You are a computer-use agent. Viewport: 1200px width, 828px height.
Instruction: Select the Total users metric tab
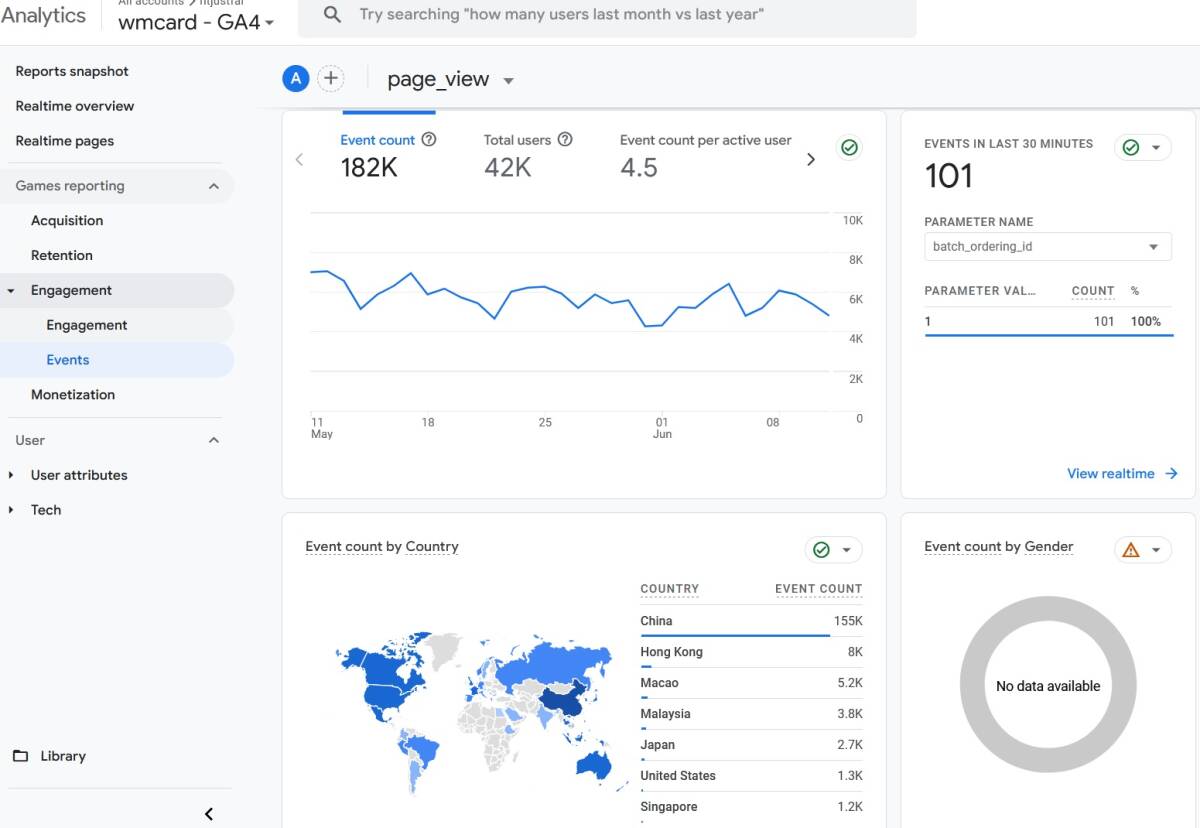point(528,158)
